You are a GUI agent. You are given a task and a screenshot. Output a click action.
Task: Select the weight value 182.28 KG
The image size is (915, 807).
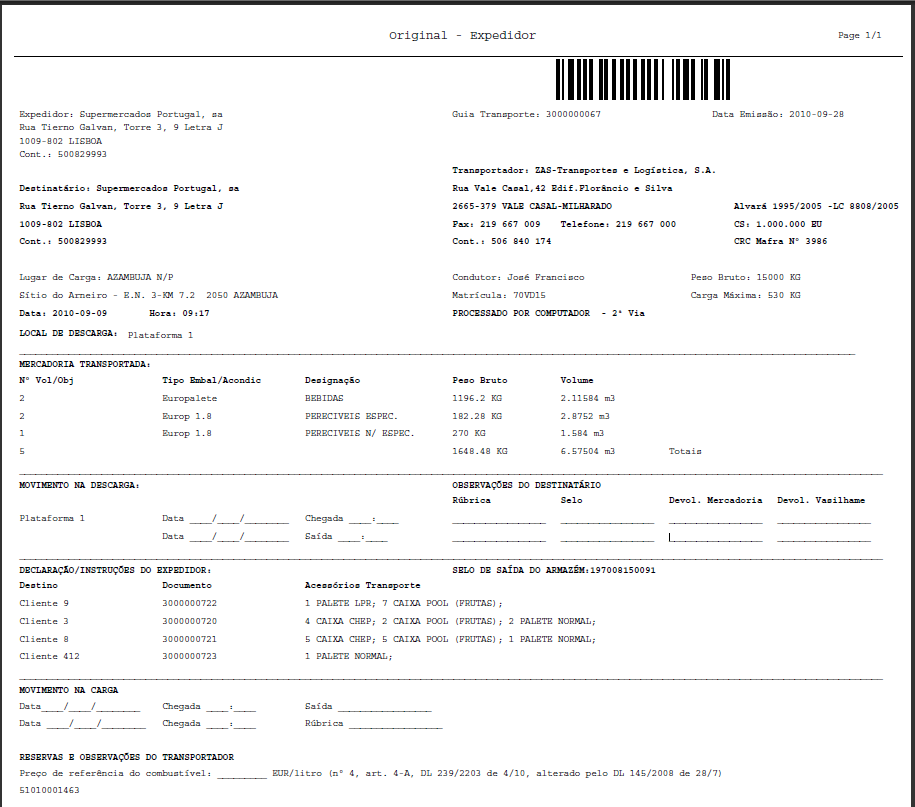[x=477, y=417]
